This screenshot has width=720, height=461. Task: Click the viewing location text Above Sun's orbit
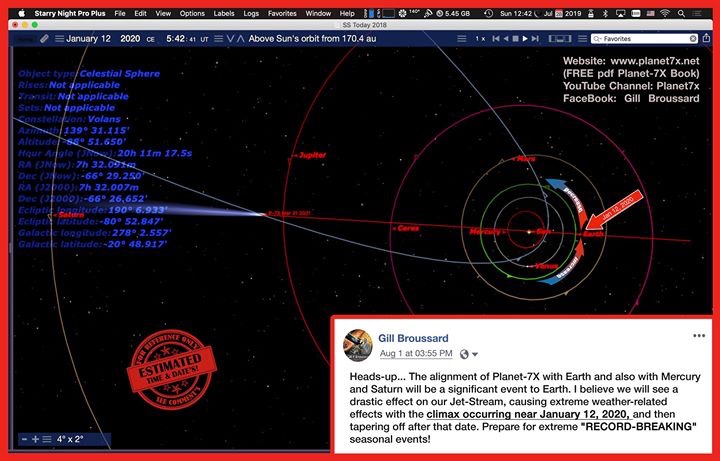[312, 39]
